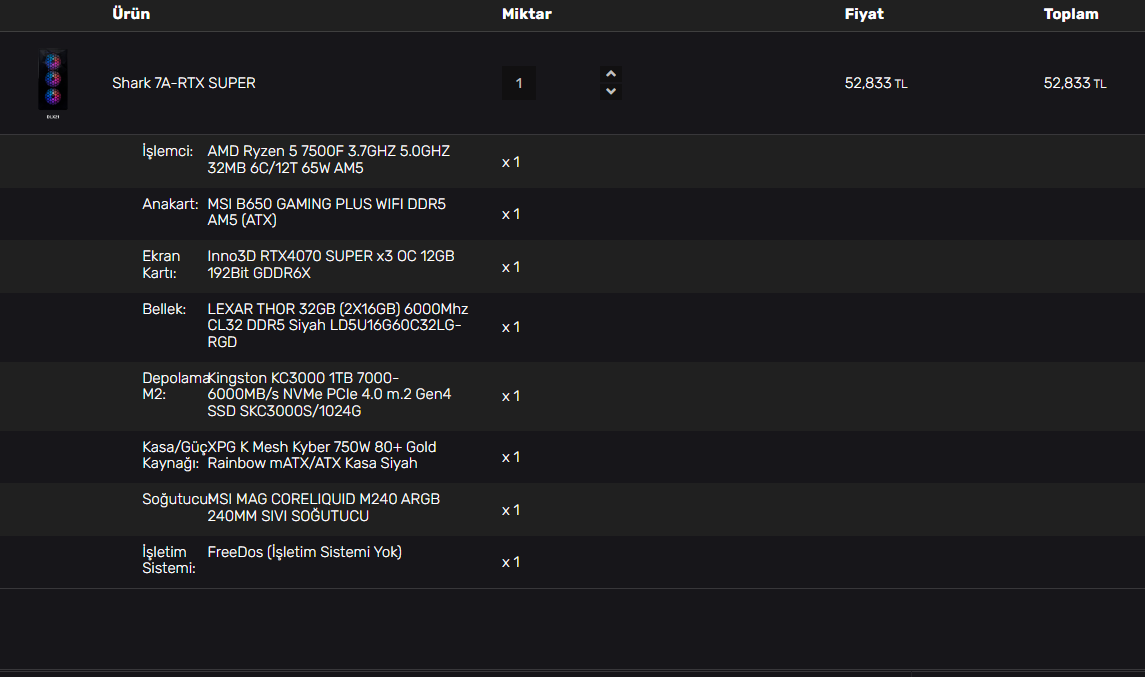1145x677 pixels.
Task: Click the Ürün column header
Action: tap(131, 14)
